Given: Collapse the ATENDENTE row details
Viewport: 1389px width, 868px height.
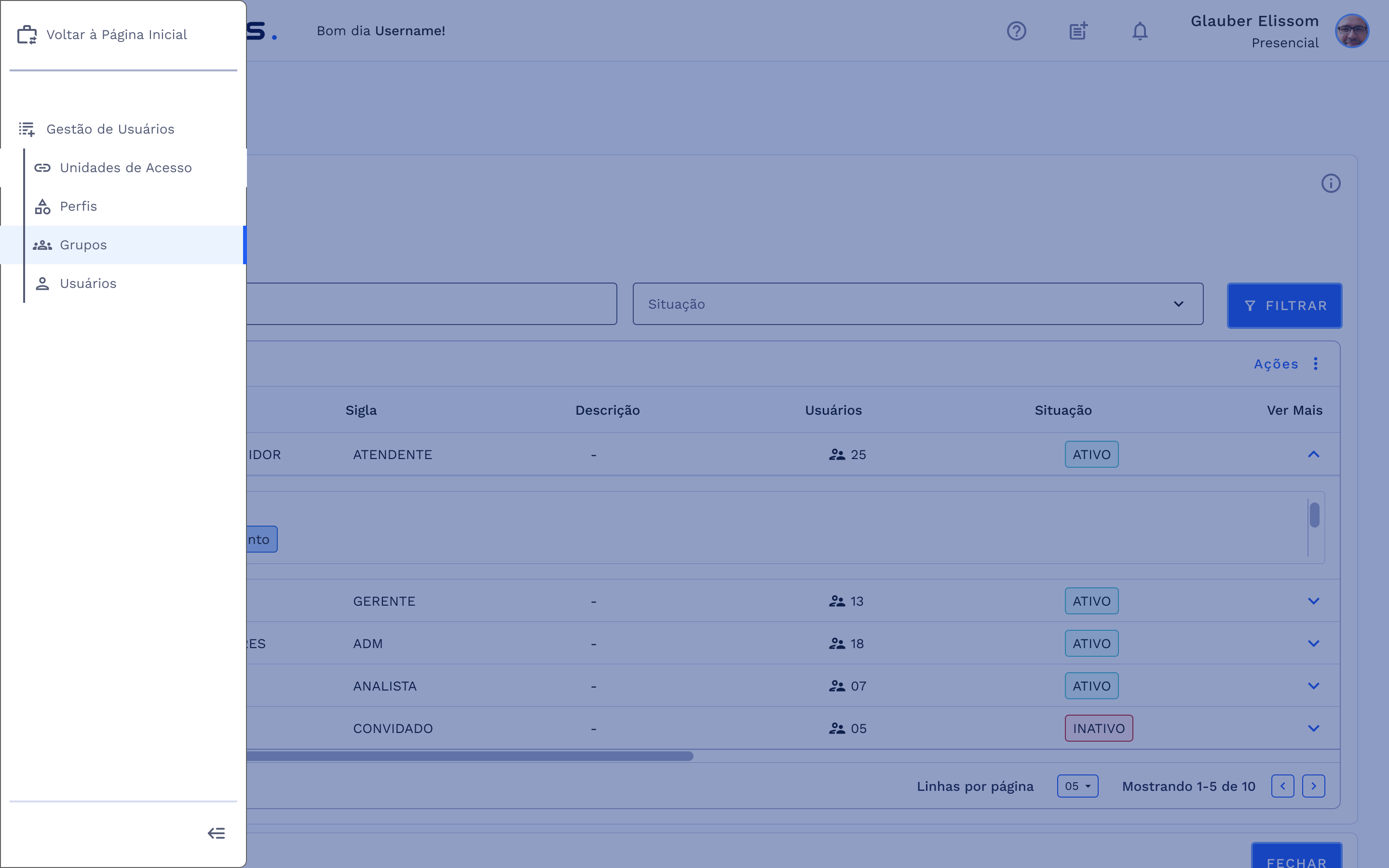Looking at the screenshot, I should [x=1313, y=455].
